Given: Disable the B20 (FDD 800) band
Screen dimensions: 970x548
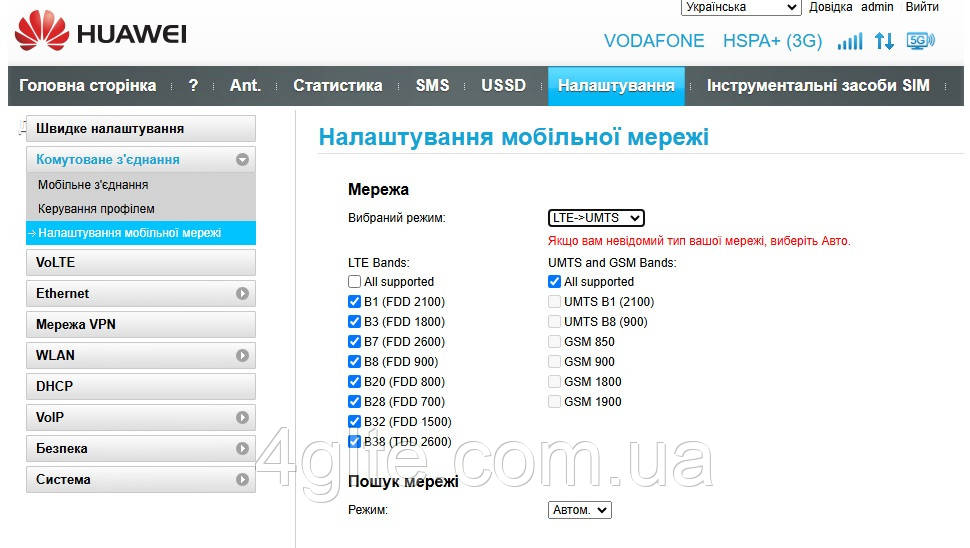Looking at the screenshot, I should tap(355, 382).
